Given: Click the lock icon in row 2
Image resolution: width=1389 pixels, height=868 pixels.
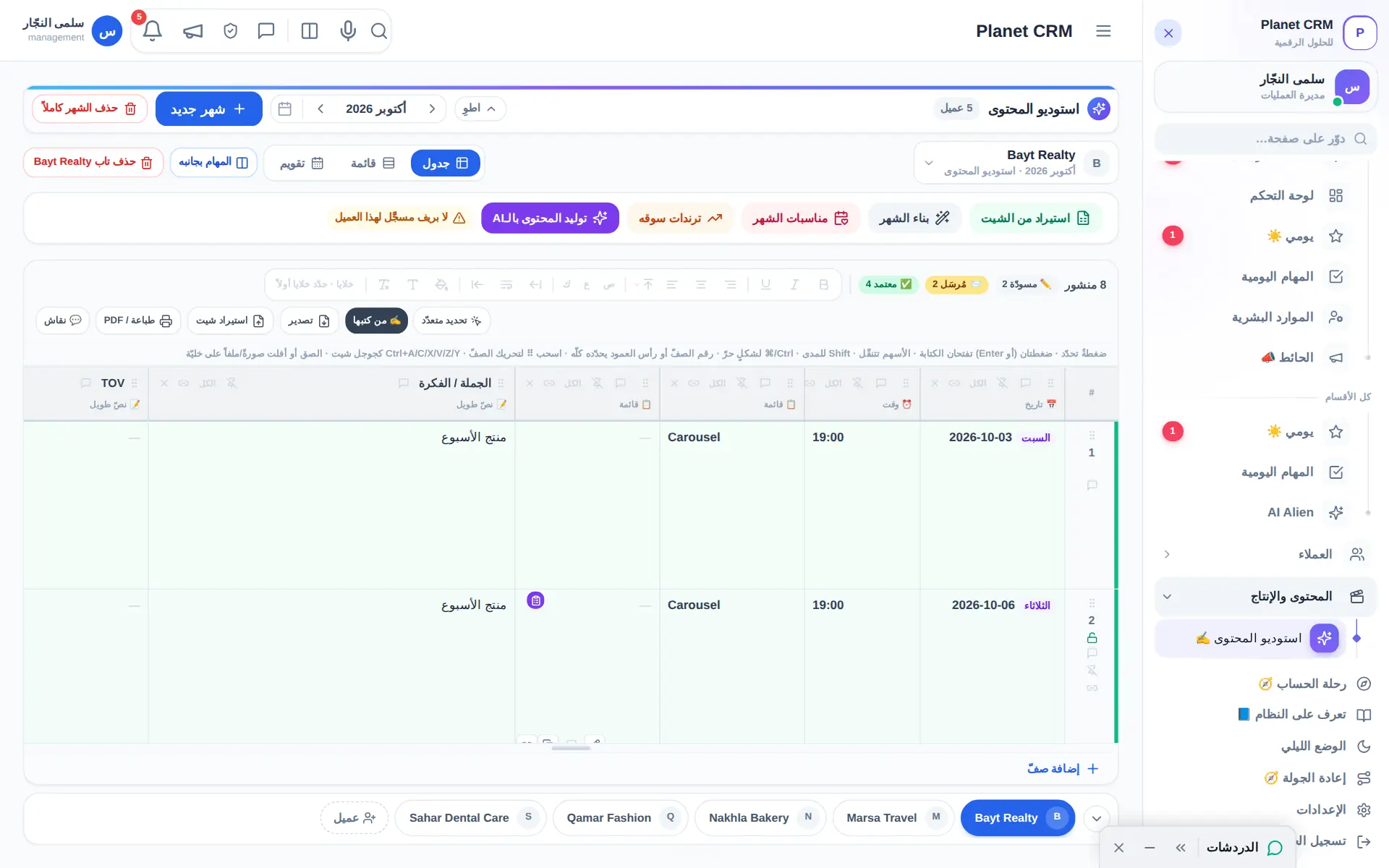Looking at the screenshot, I should click(1092, 638).
